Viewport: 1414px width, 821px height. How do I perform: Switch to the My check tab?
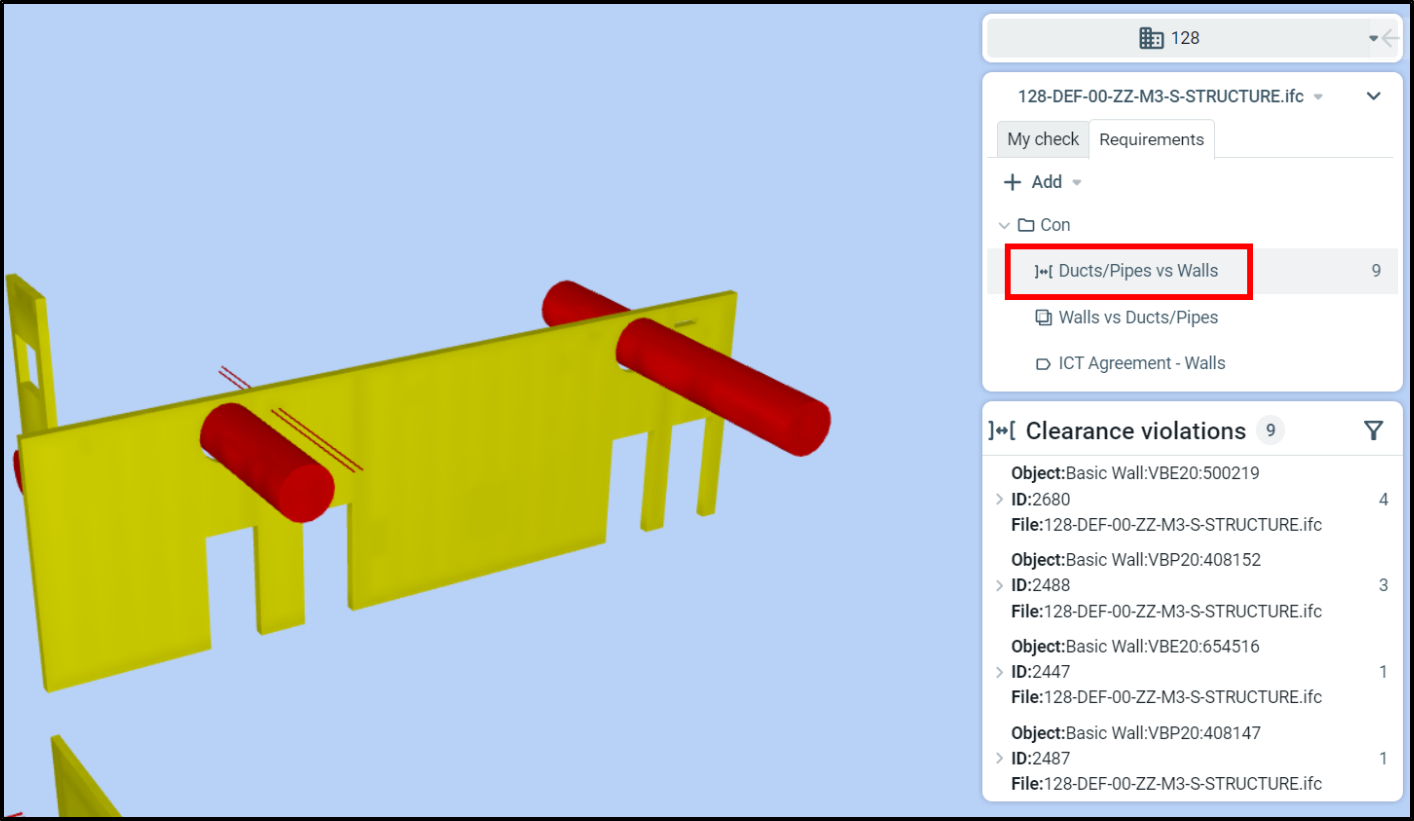pos(1042,139)
